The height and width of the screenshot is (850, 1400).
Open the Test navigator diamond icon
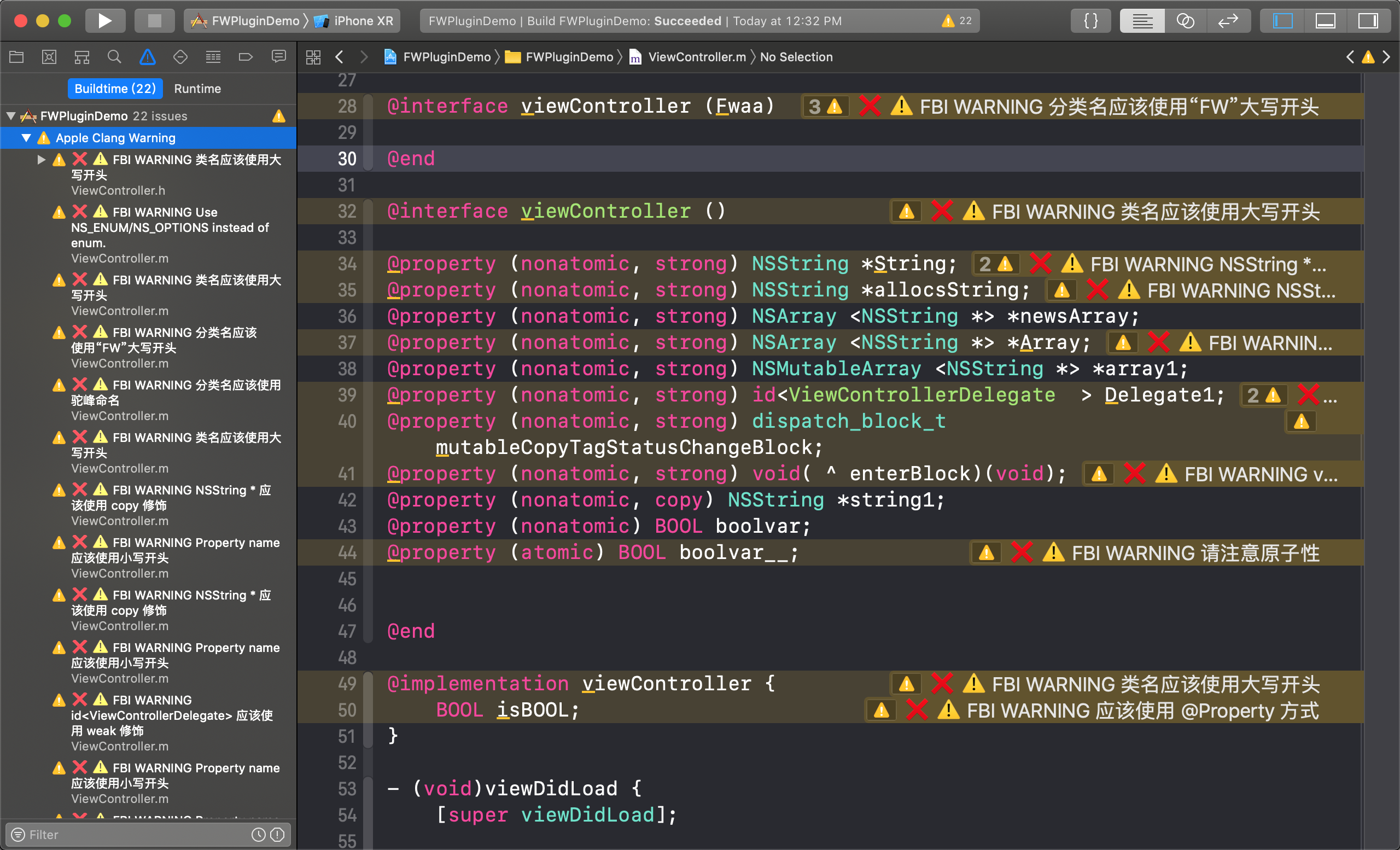click(180, 57)
